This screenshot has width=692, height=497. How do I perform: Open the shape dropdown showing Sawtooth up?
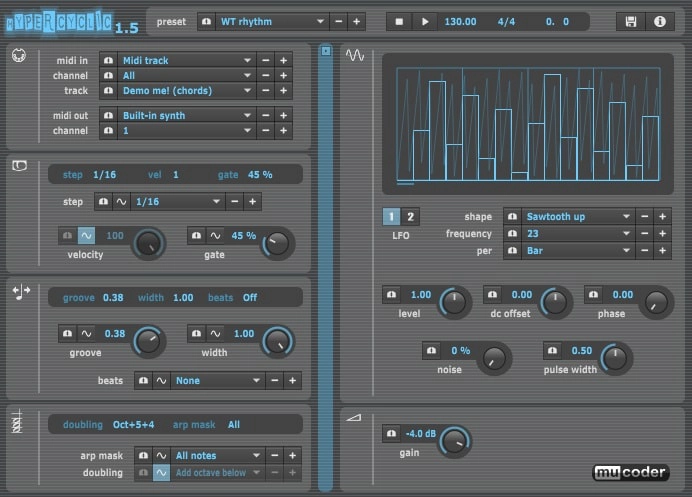click(x=579, y=217)
